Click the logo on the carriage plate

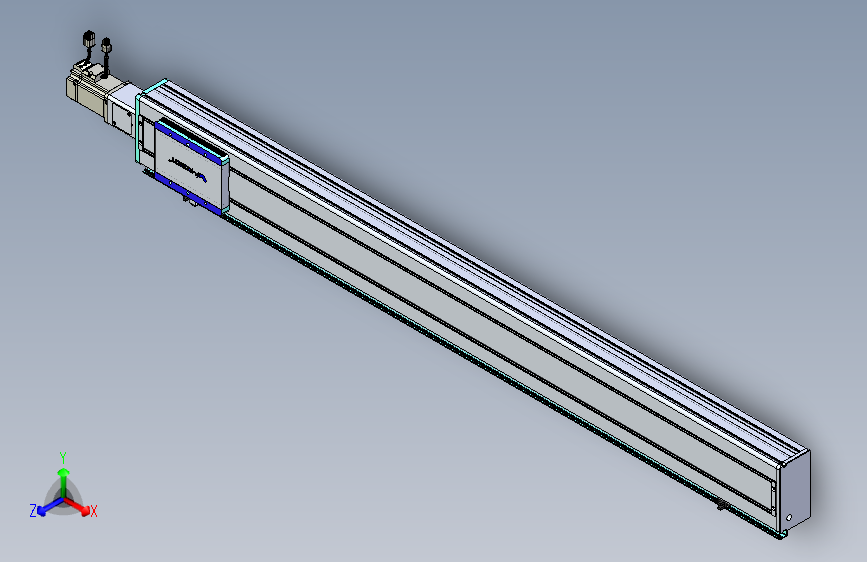pos(188,168)
